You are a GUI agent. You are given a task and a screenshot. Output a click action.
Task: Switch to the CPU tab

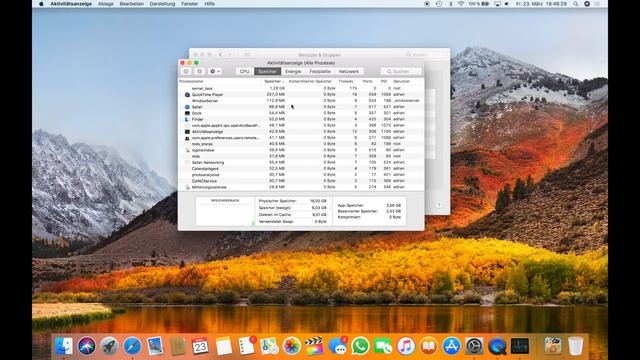(244, 71)
